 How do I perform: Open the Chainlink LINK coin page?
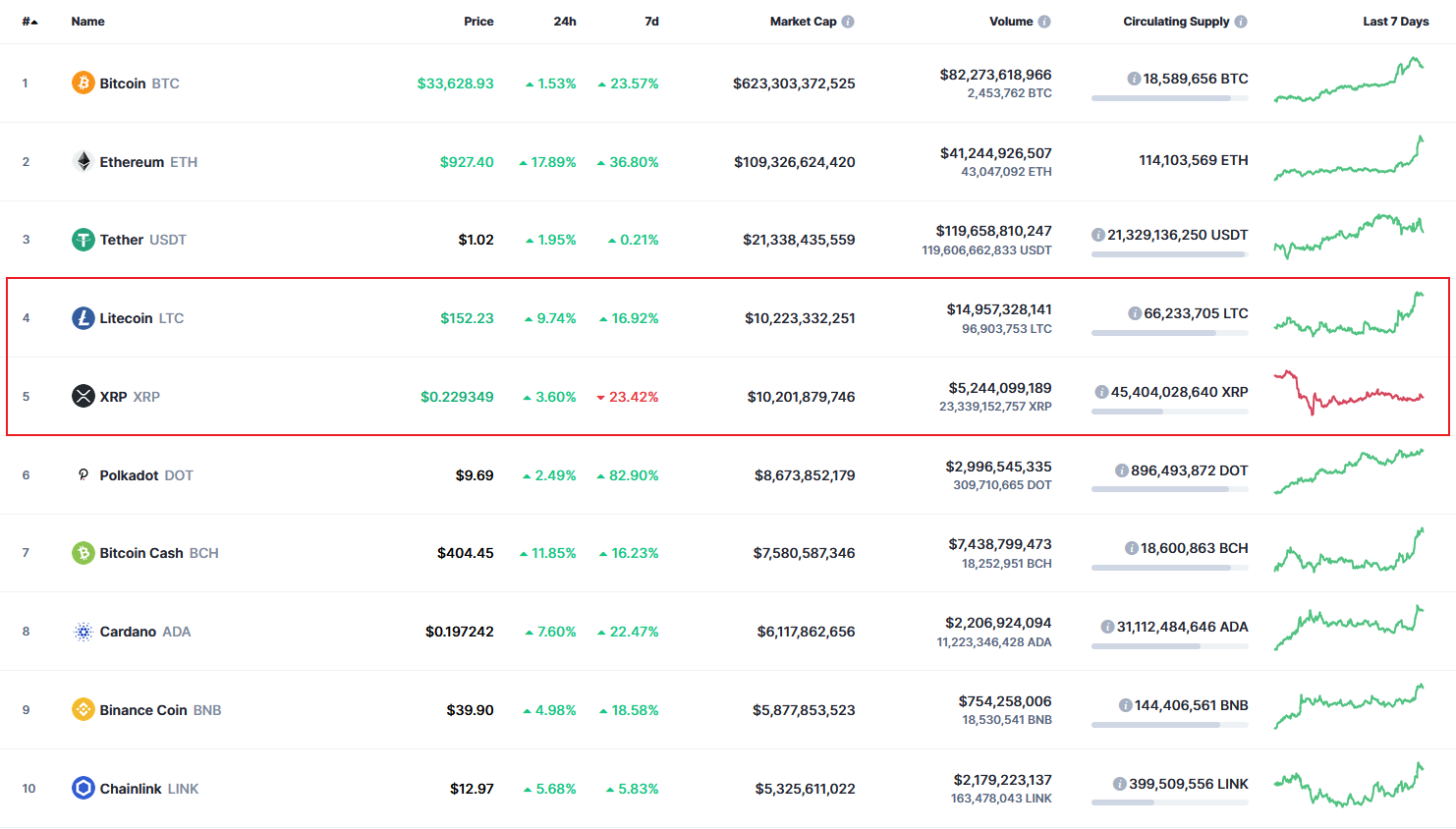coord(149,789)
